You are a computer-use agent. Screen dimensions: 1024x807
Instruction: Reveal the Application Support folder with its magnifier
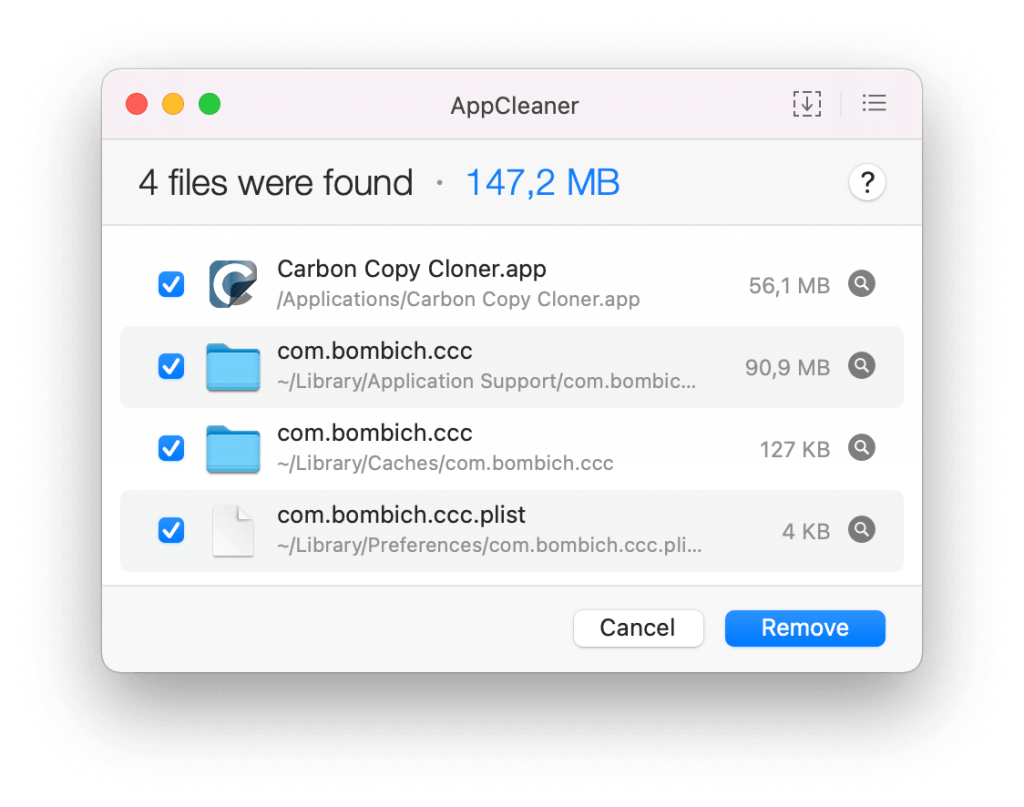[861, 366]
